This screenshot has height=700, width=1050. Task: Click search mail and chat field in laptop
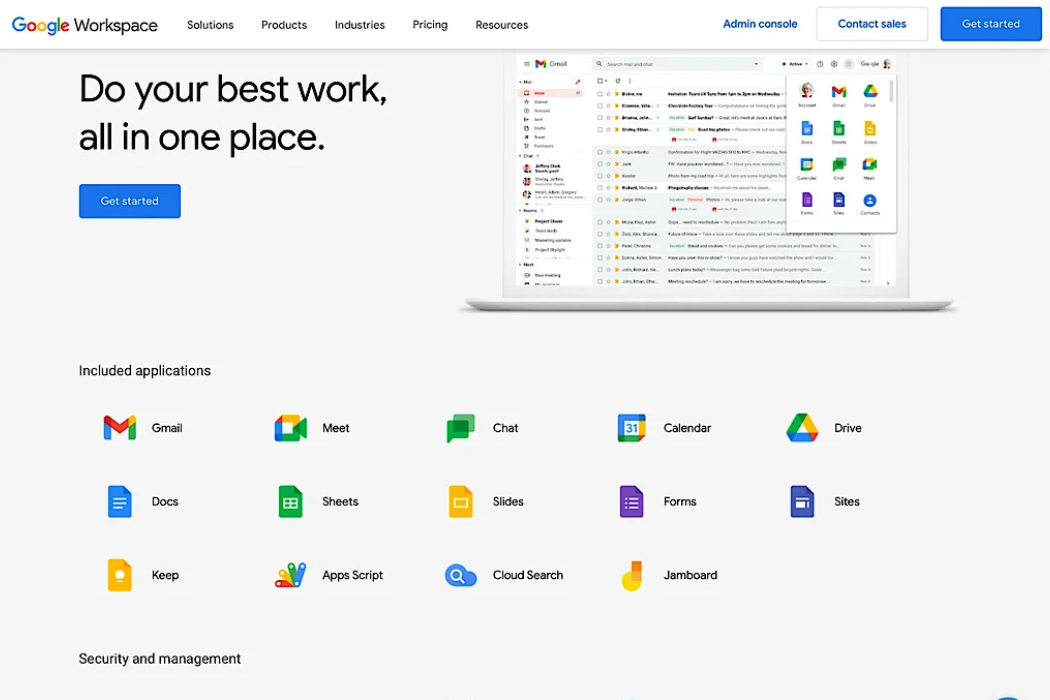point(676,64)
